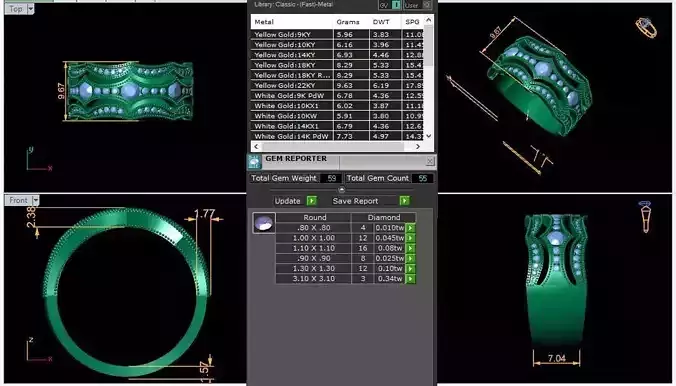
Task: Click the 7.04 dimension in bottom-right viewport
Action: (557, 358)
